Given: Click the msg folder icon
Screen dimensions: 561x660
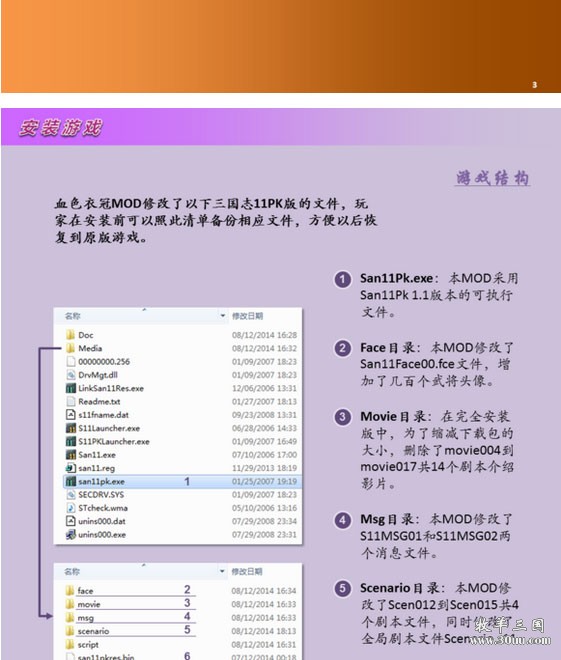Looking at the screenshot, I should coord(70,617).
